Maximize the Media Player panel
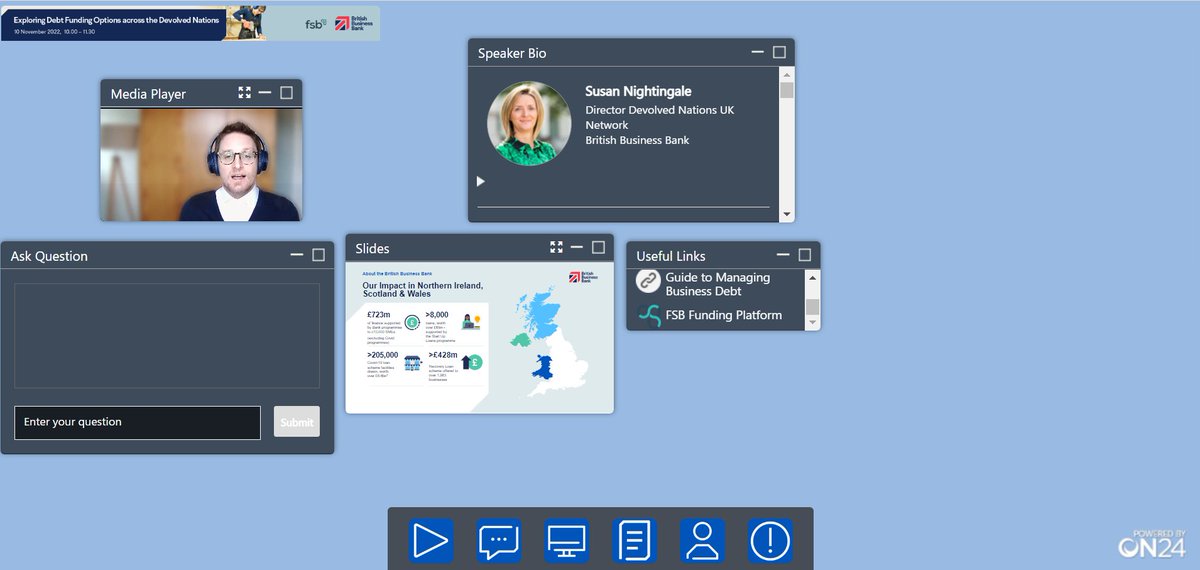This screenshot has width=1200, height=570. 287,93
